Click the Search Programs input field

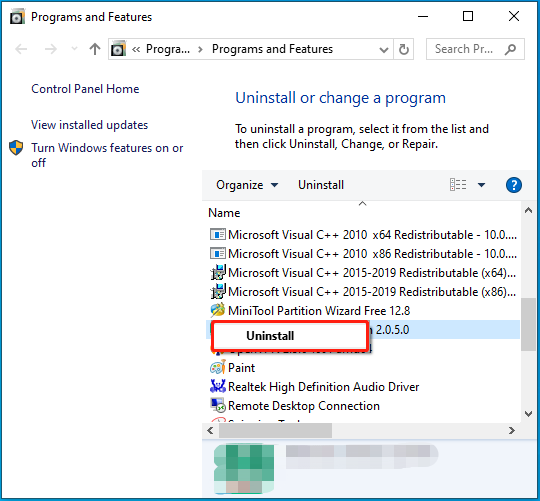click(475, 49)
